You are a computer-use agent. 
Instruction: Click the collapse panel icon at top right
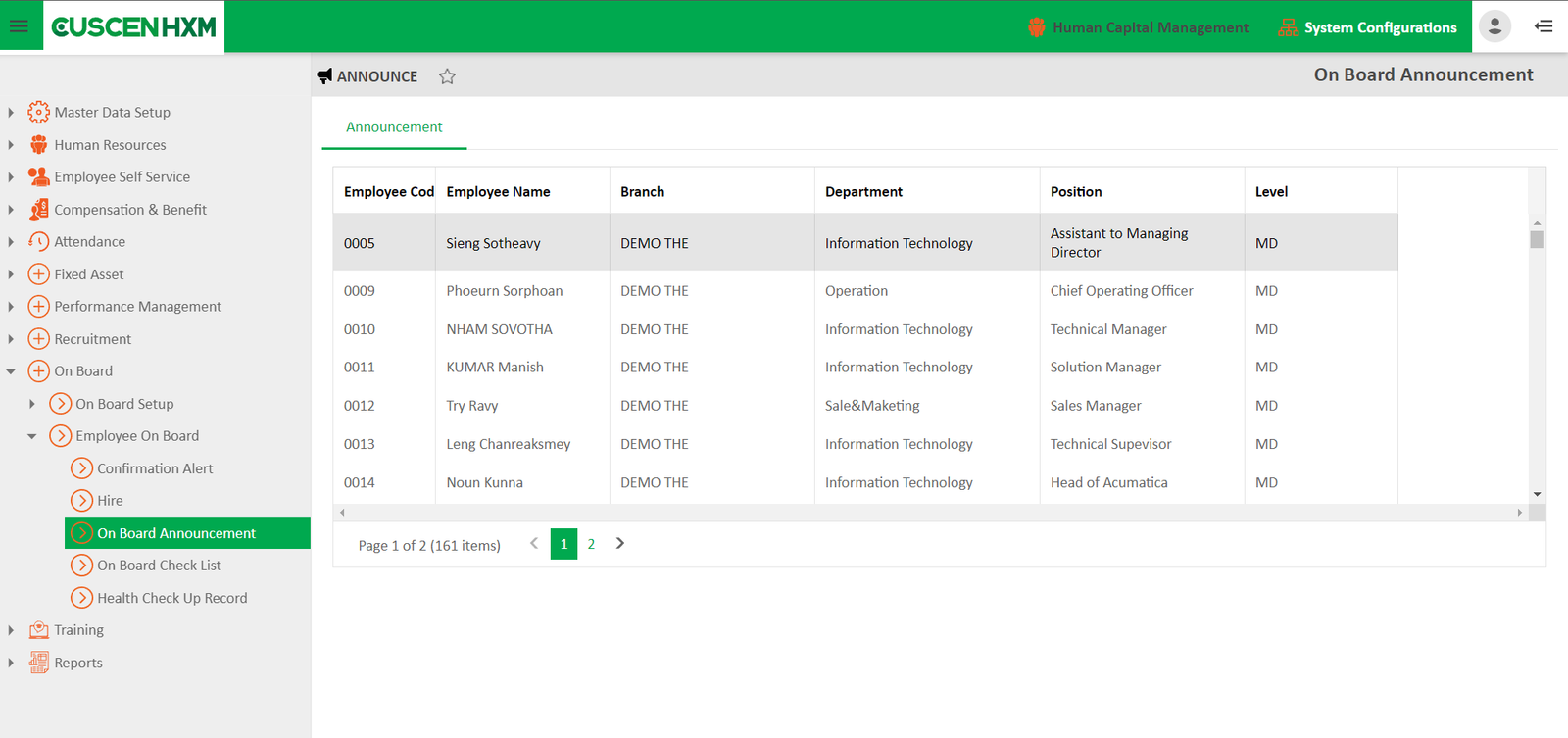pyautogui.click(x=1543, y=26)
